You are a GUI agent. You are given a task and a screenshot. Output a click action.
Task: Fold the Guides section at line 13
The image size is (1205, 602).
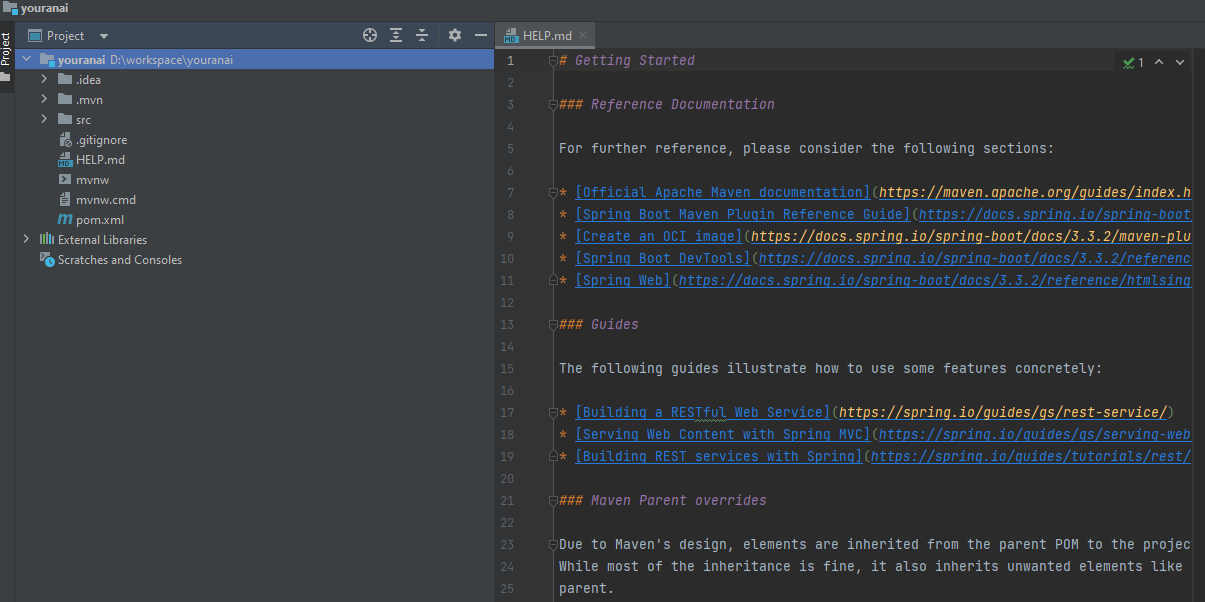[551, 325]
